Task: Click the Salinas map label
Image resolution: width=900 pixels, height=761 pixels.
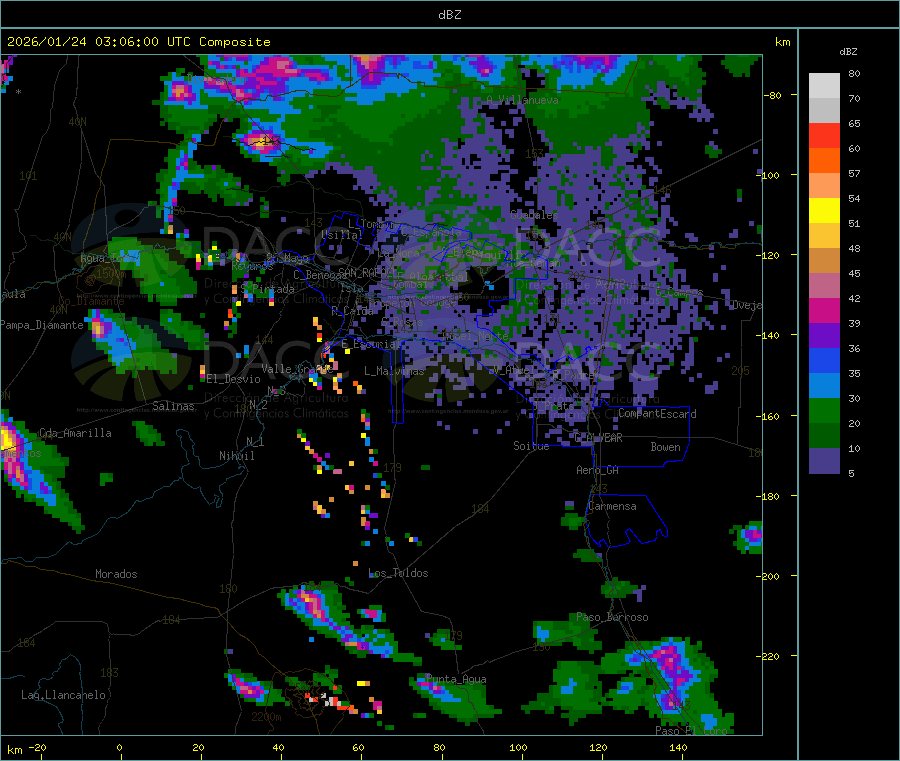Action: pyautogui.click(x=173, y=406)
